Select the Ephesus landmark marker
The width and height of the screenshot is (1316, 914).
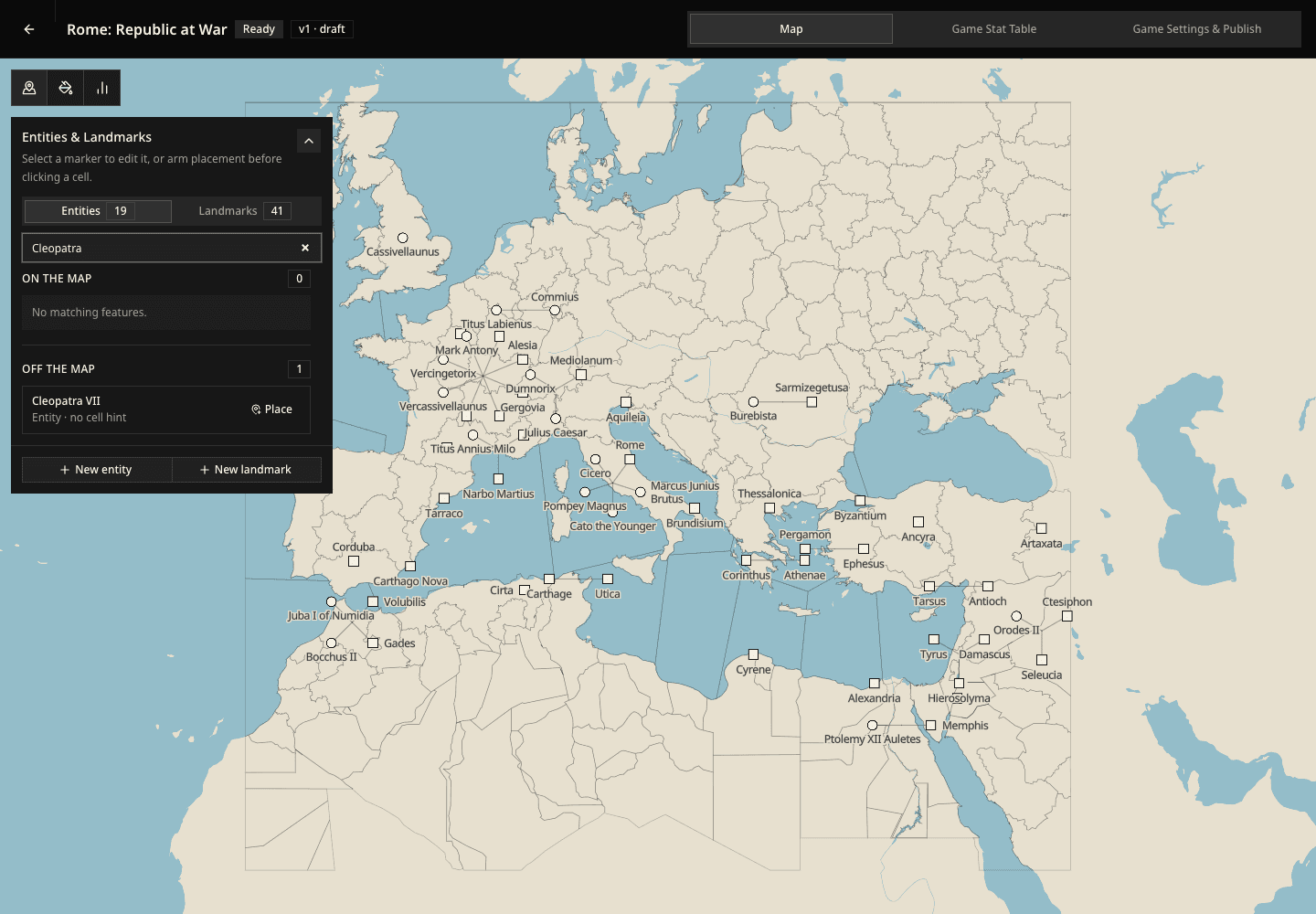click(x=864, y=549)
